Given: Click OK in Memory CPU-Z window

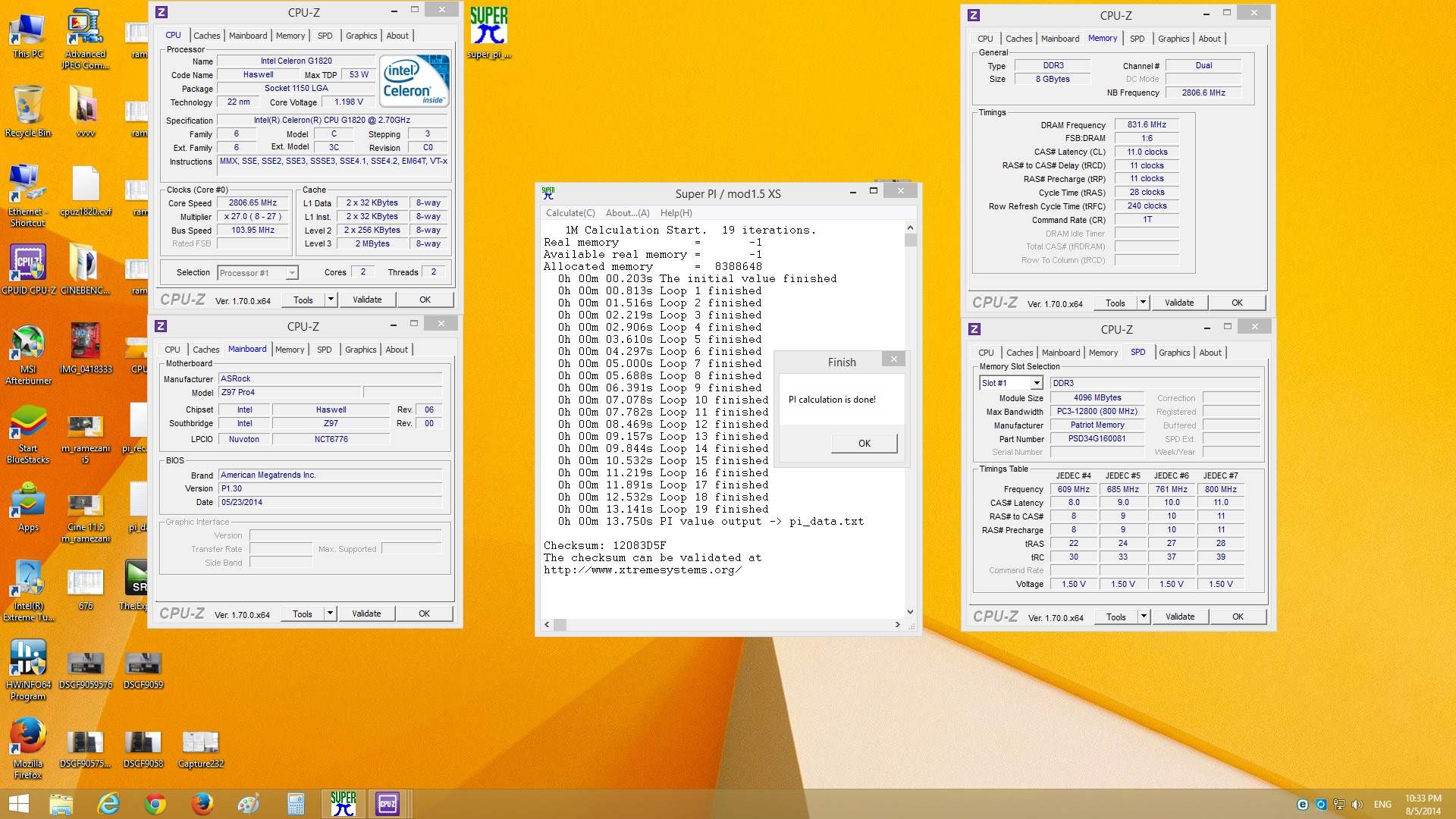Looking at the screenshot, I should [1237, 303].
